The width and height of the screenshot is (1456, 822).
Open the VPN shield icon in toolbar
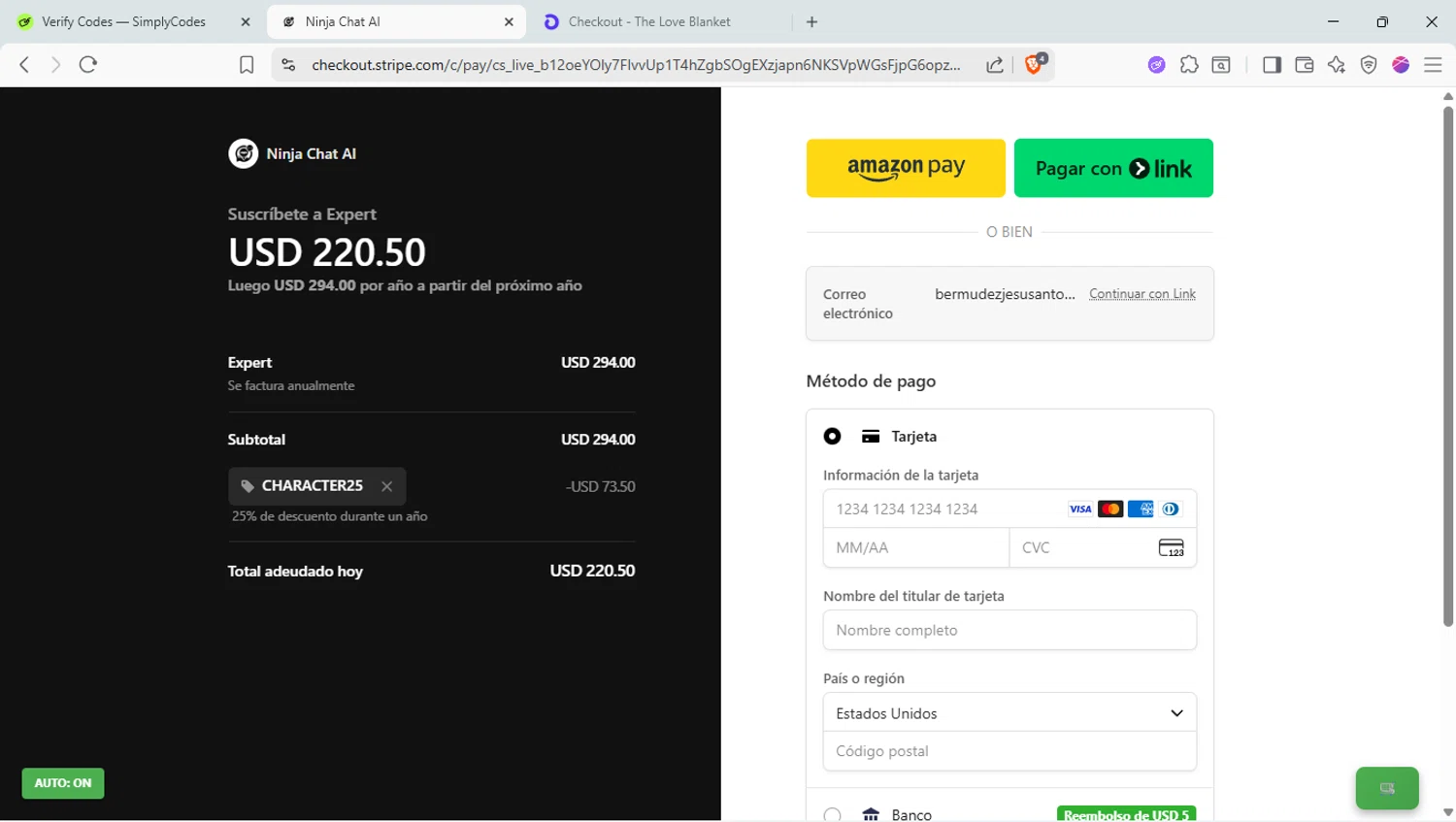tap(1369, 65)
